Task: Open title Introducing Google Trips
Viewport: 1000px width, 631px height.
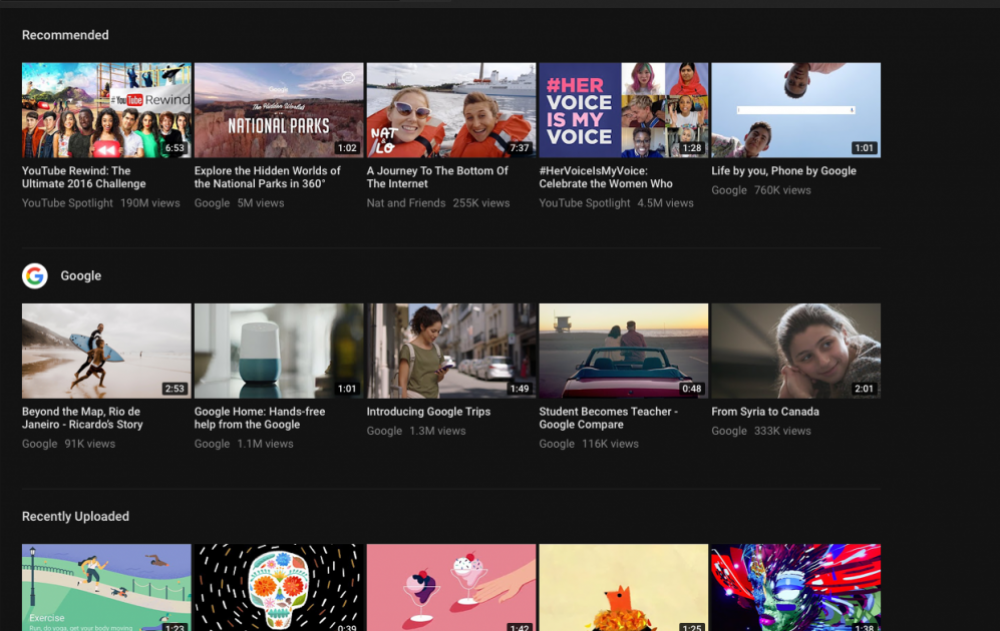Action: click(429, 412)
